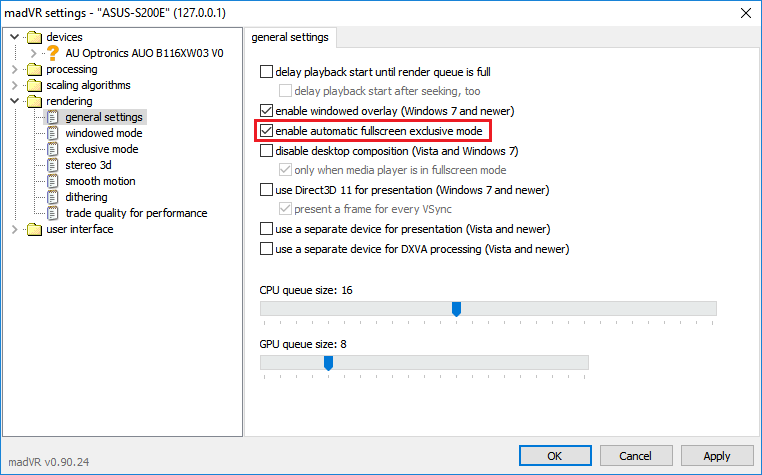Viewport: 762px width, 475px height.
Task: Select trade quality for performance item
Action: [136, 214]
